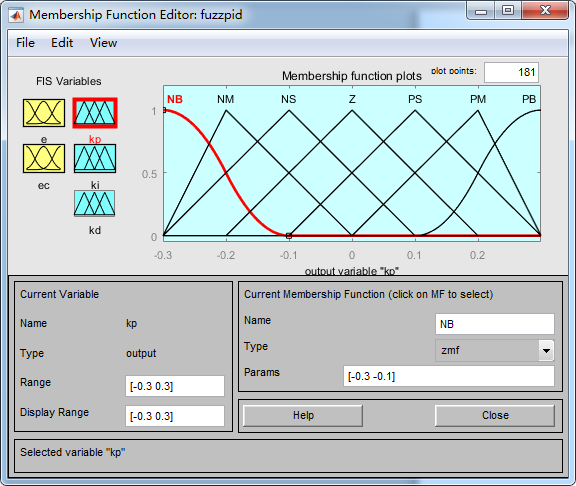
Task: Open the Edit menu
Action: tap(62, 43)
